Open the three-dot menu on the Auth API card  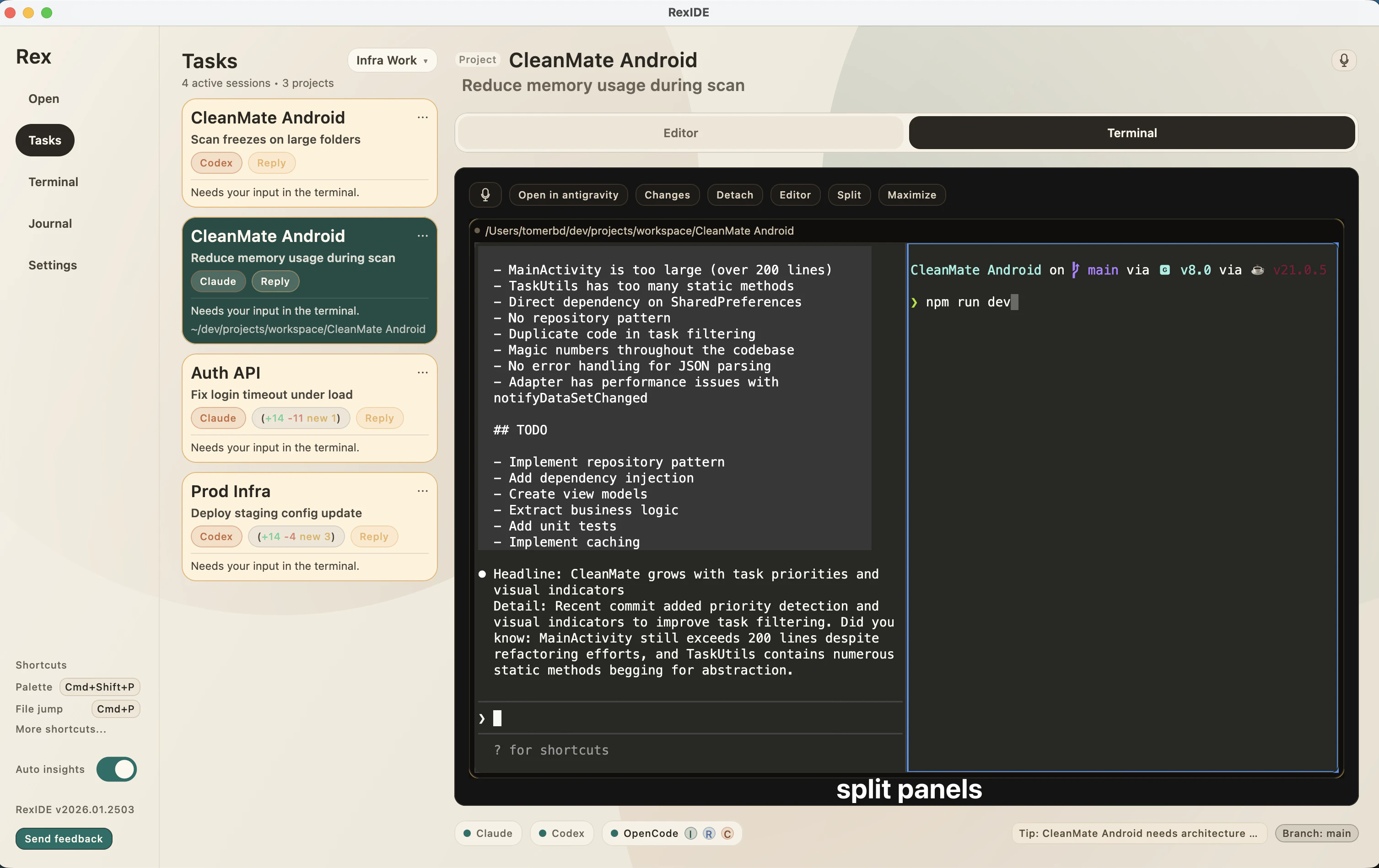pos(423,373)
